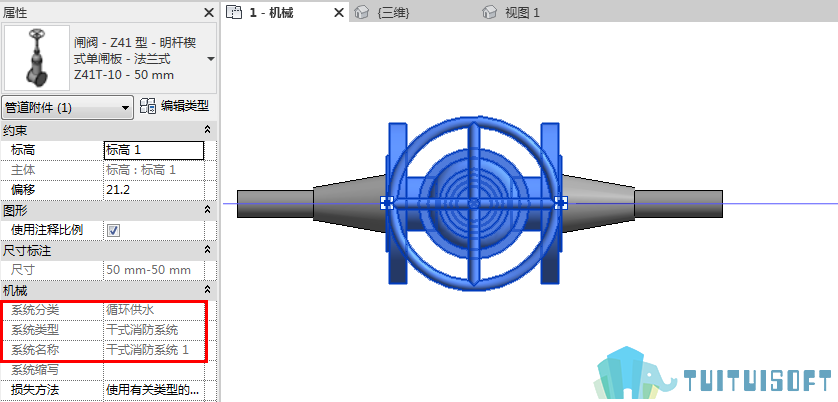The width and height of the screenshot is (838, 402).
Task: Click the empty 系统缩写 value field
Action: click(x=154, y=370)
